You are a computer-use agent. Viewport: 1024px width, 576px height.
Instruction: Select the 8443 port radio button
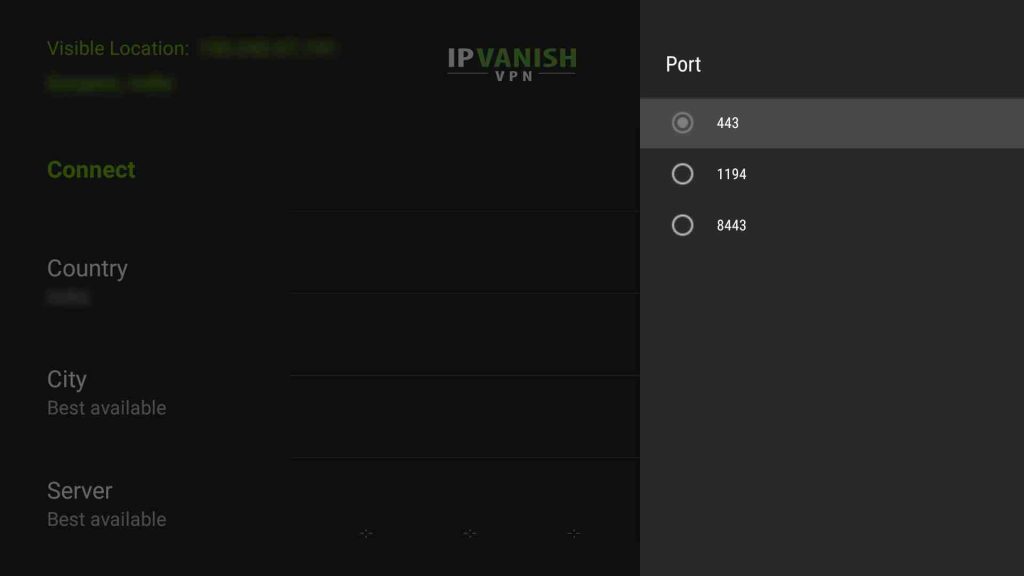pos(682,225)
